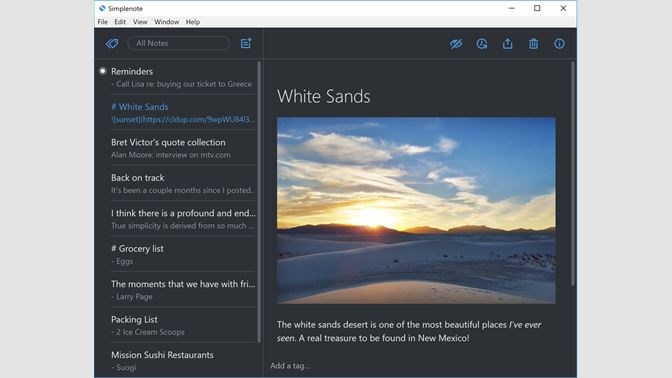Open the File menu

pyautogui.click(x=102, y=22)
